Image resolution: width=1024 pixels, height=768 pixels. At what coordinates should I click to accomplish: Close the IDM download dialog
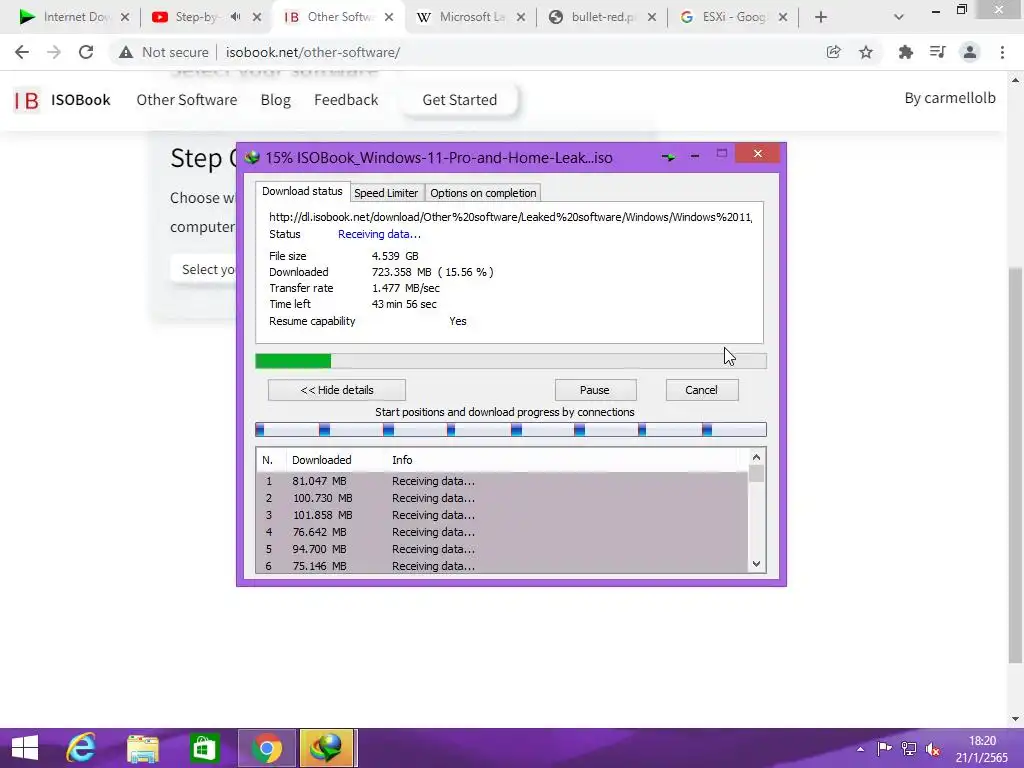click(758, 153)
